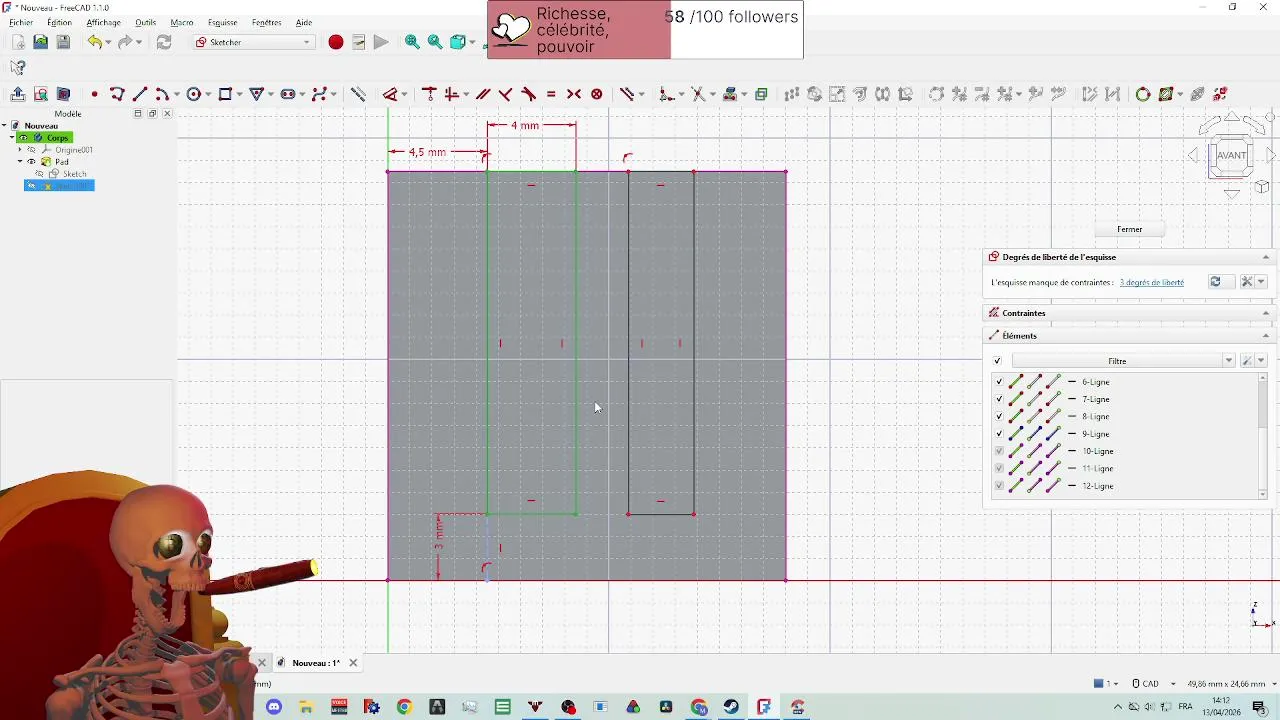
Task: Toggle the 9-Ligne element checkbox
Action: pyautogui.click(x=998, y=434)
